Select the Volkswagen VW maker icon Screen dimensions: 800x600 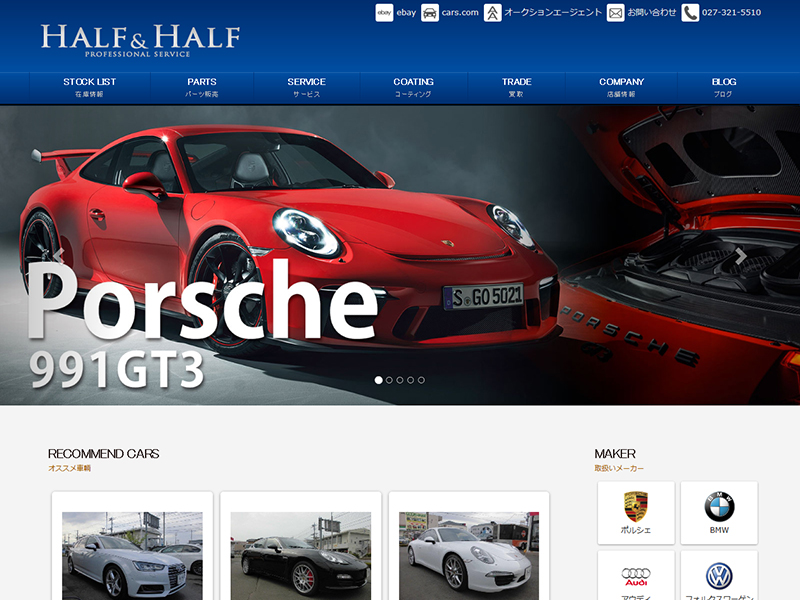pos(719,576)
